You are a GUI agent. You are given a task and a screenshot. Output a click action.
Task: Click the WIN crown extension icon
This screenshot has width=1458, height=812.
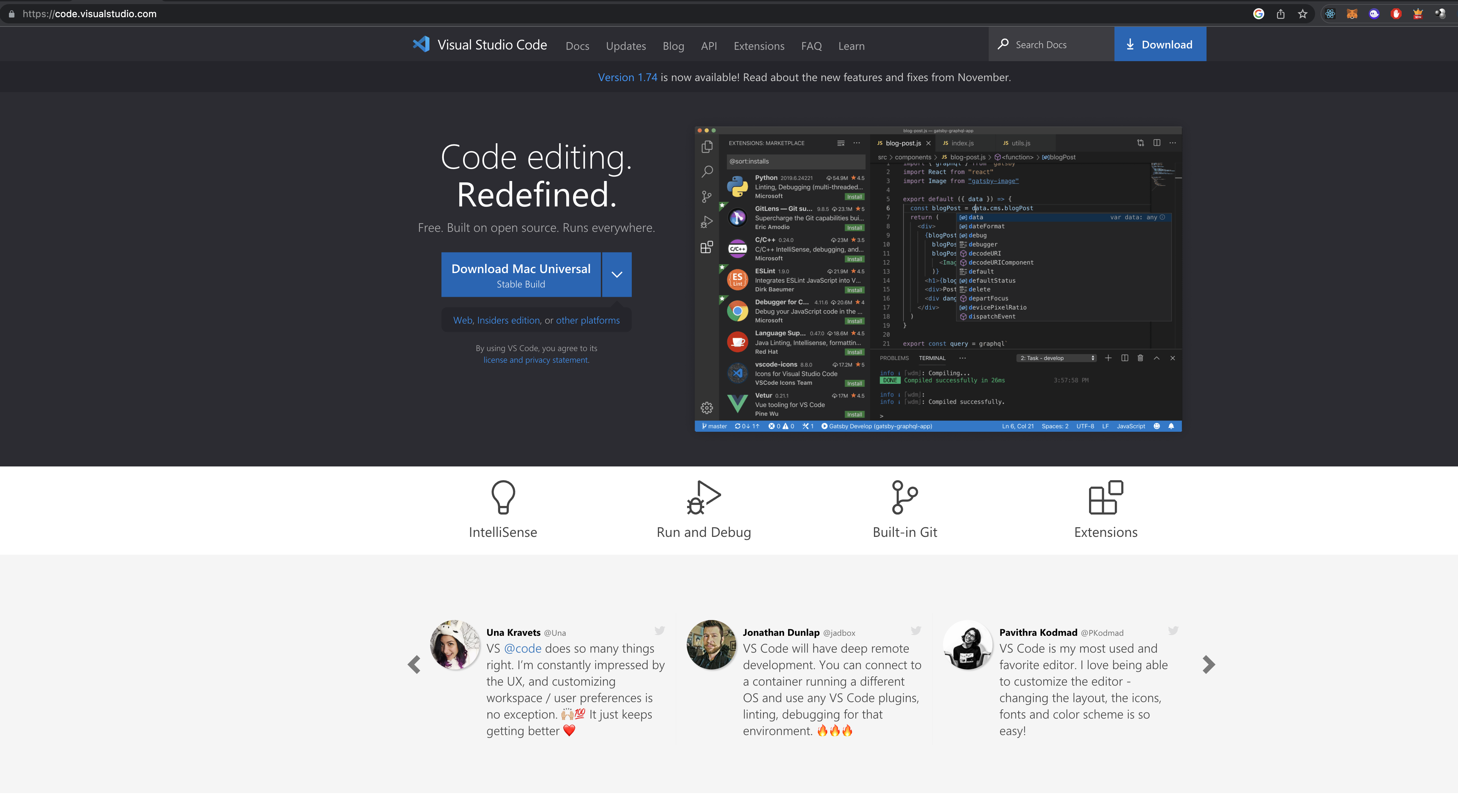click(1418, 14)
